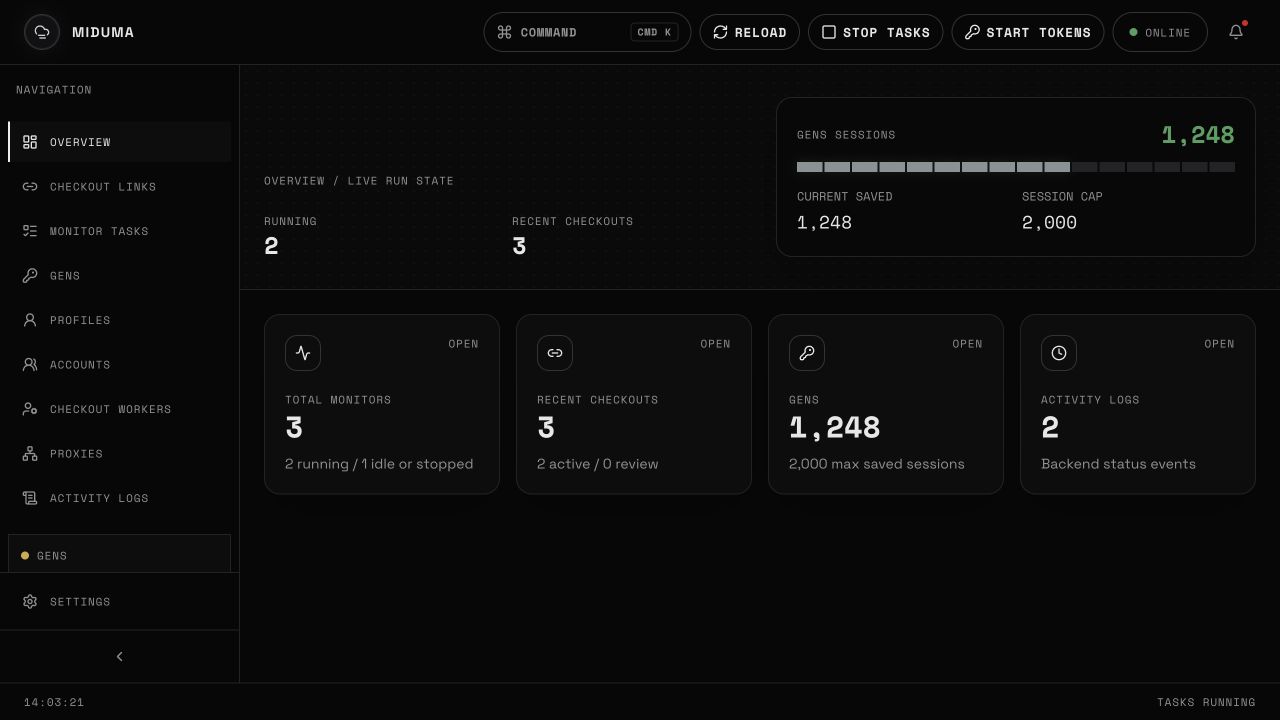1280x720 pixels.
Task: Click the Overview / Live Run State breadcrumb
Action: (x=359, y=181)
